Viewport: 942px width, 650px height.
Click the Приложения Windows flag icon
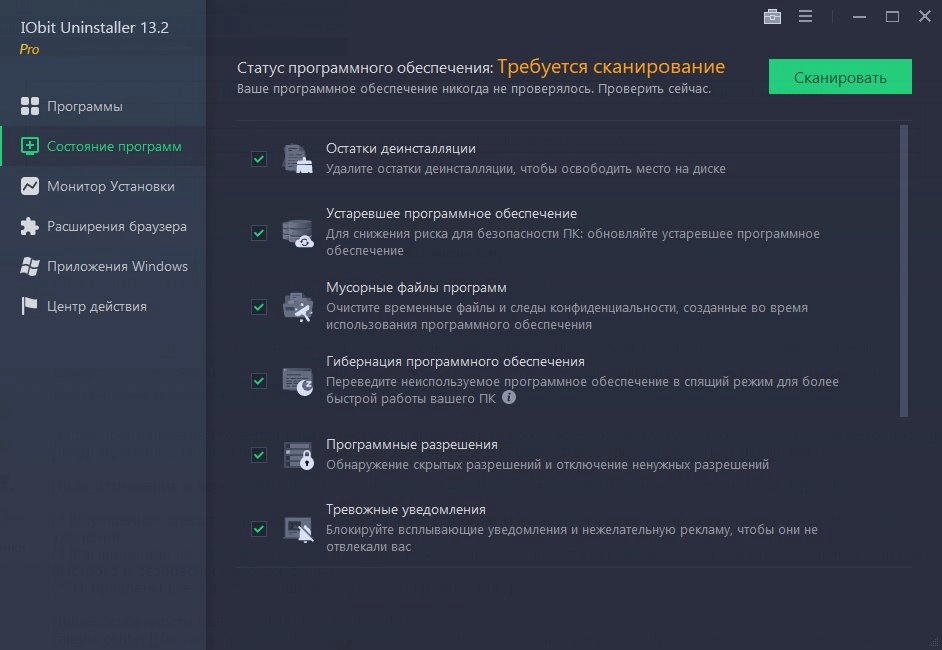coord(29,266)
